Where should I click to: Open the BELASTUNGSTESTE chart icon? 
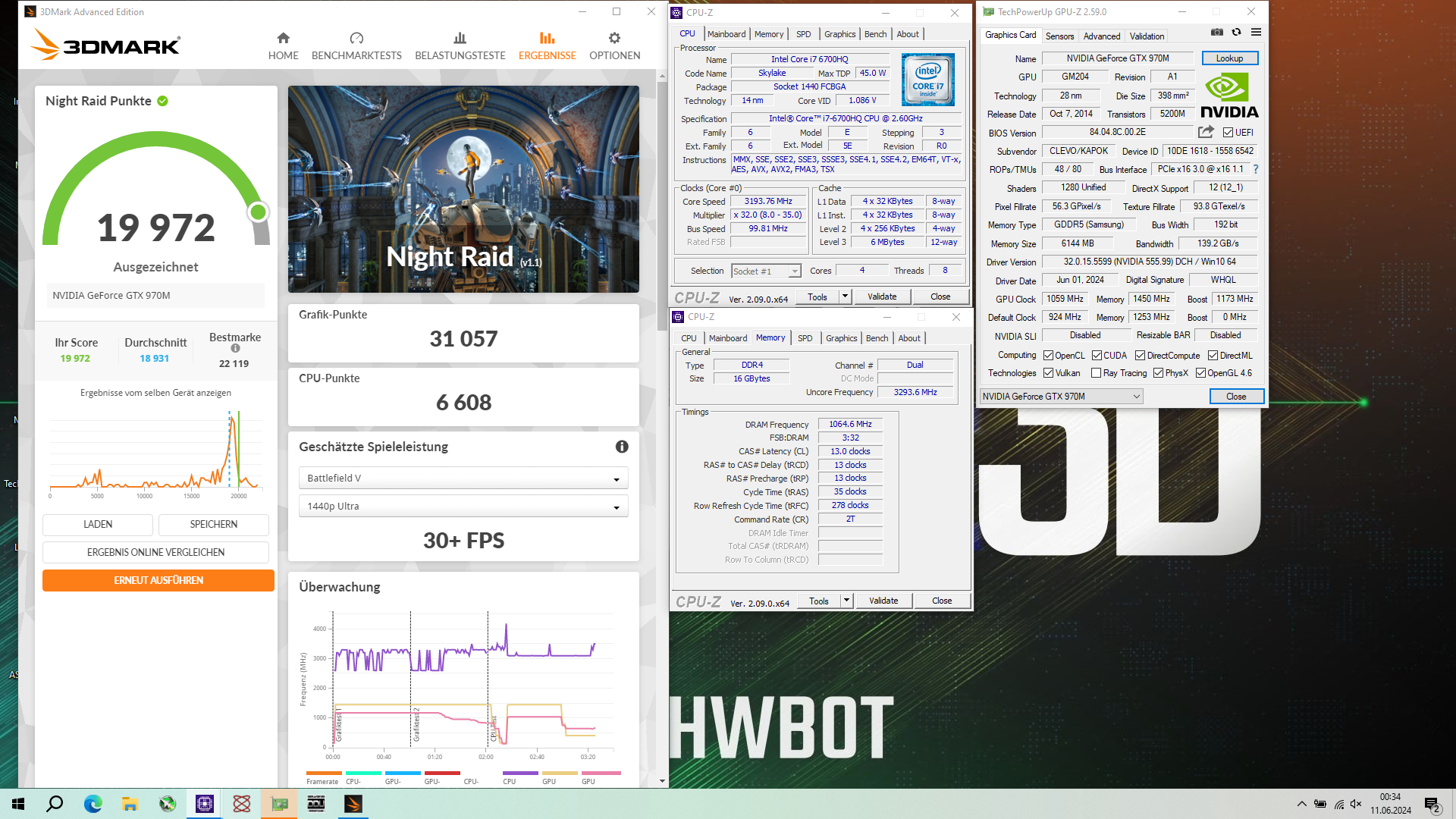point(460,38)
